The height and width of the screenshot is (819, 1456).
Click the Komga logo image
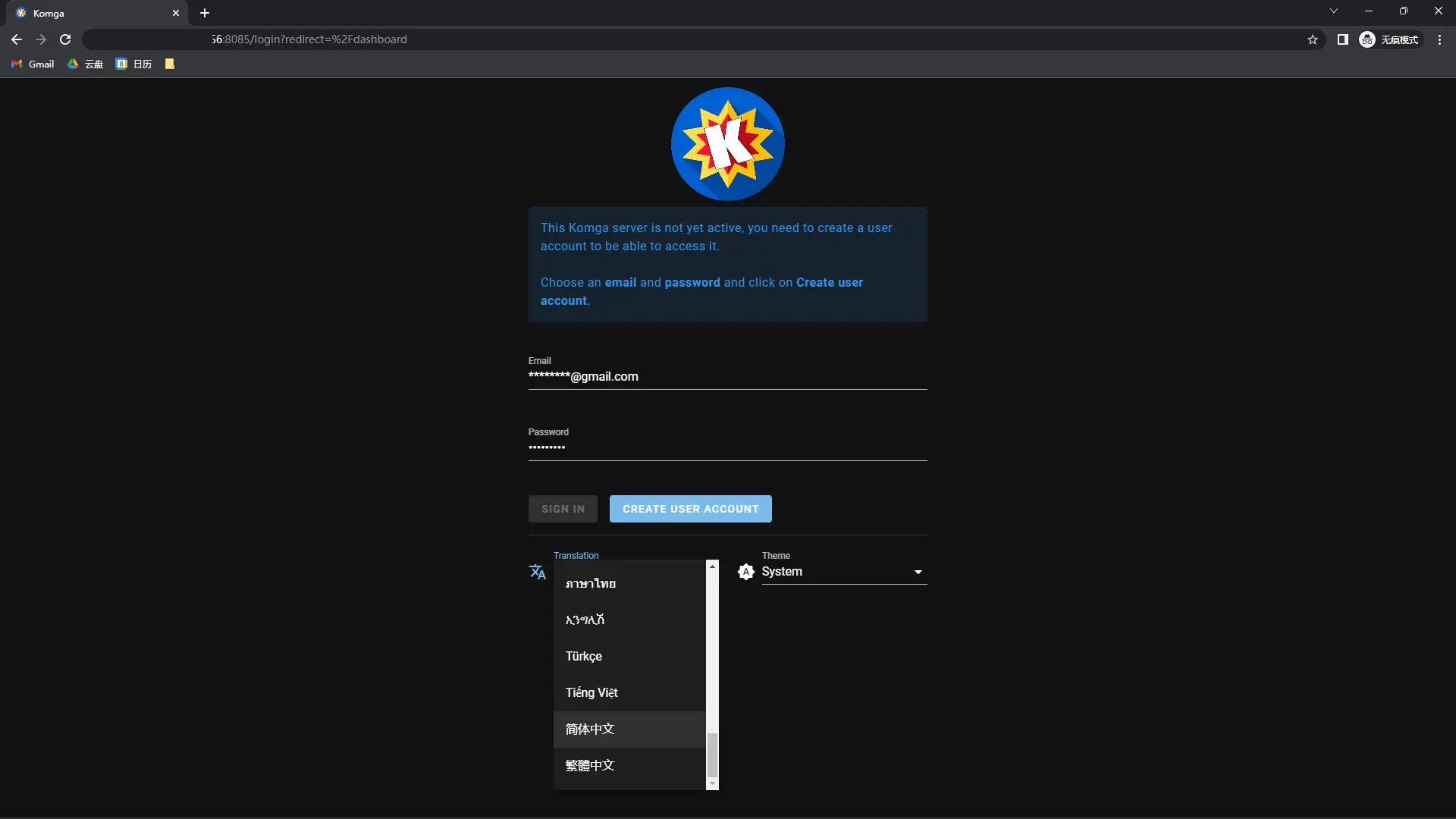point(727,144)
